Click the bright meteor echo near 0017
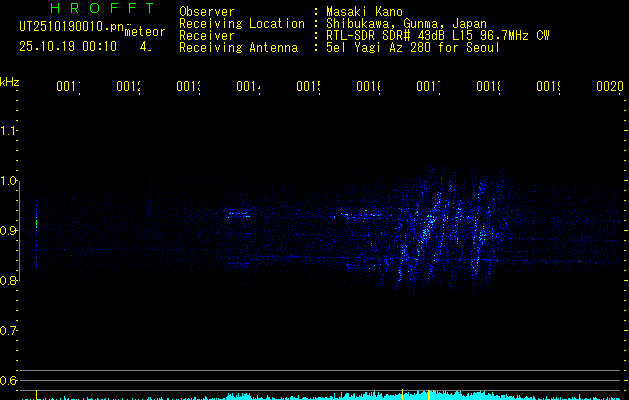The width and height of the screenshot is (629, 400). tap(428, 227)
